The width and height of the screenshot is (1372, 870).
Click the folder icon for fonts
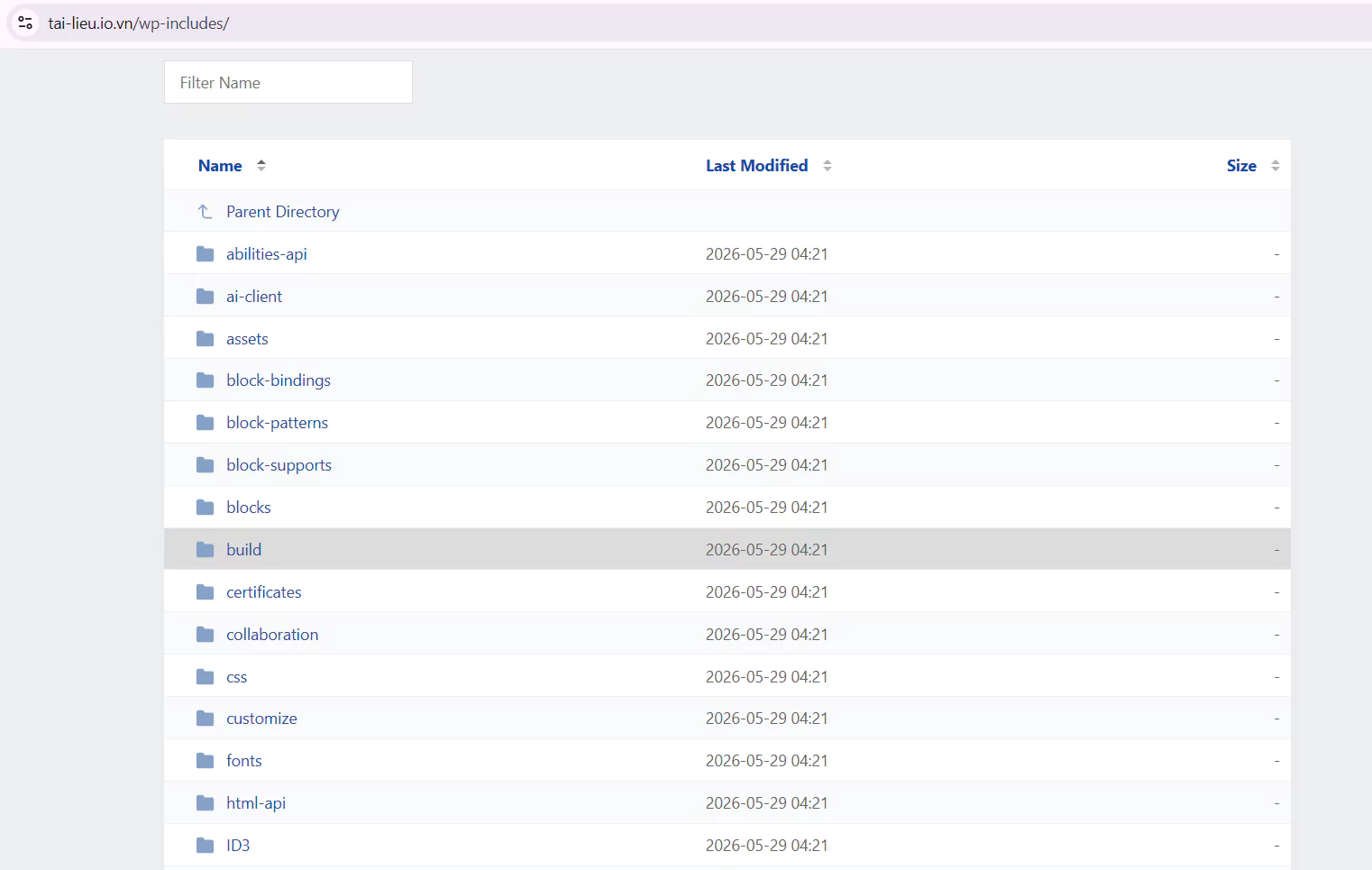[x=206, y=761]
